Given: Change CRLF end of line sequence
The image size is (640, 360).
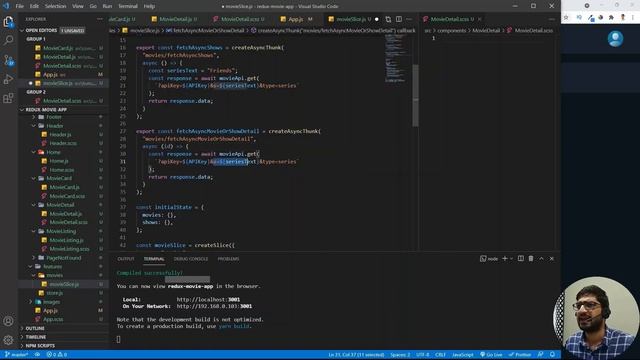Looking at the screenshot, I should pyautogui.click(x=440, y=354).
